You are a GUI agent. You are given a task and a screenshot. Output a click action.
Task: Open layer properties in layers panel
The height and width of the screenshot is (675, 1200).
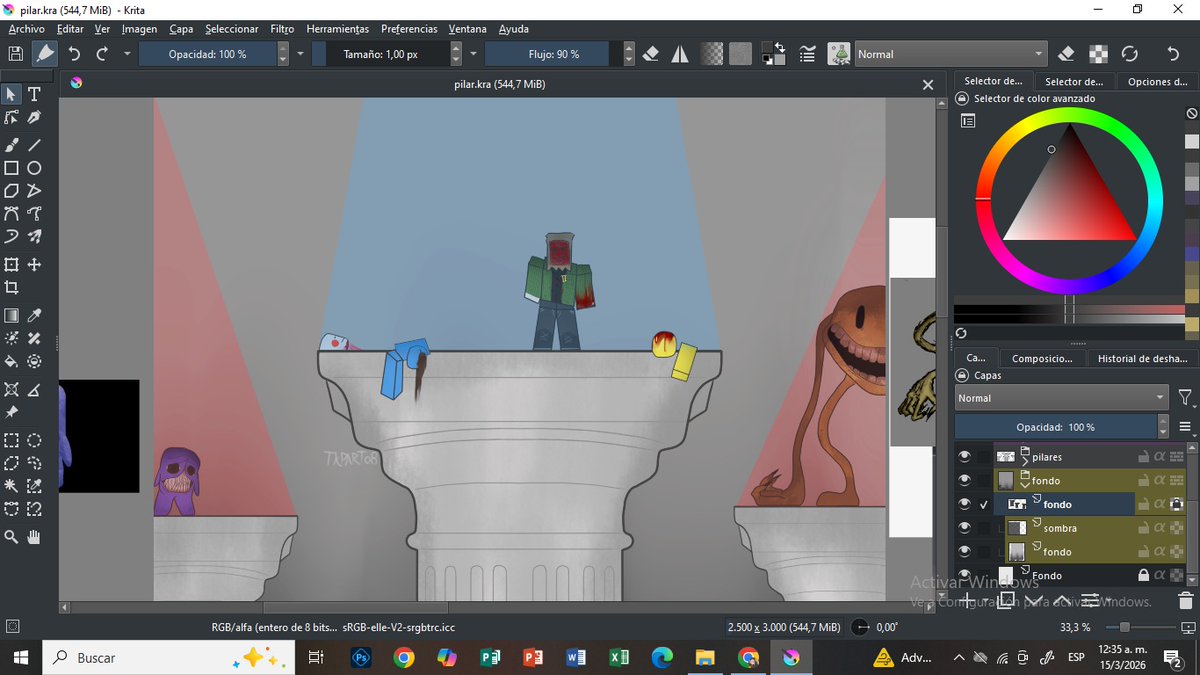(x=1088, y=600)
